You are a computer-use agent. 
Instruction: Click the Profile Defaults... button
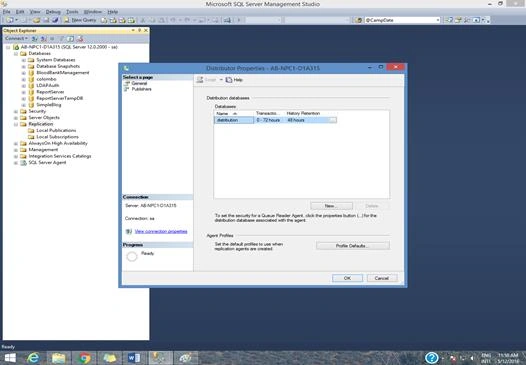pyautogui.click(x=353, y=246)
